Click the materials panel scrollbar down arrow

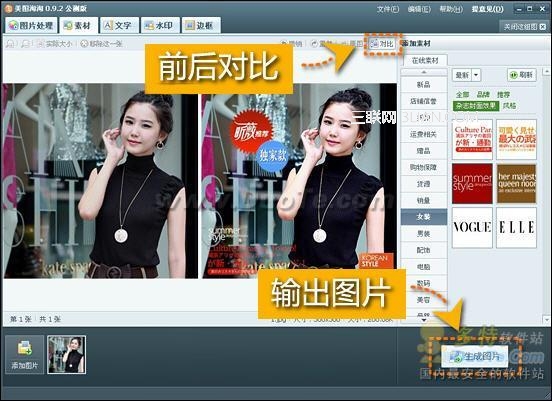pyautogui.click(x=546, y=320)
